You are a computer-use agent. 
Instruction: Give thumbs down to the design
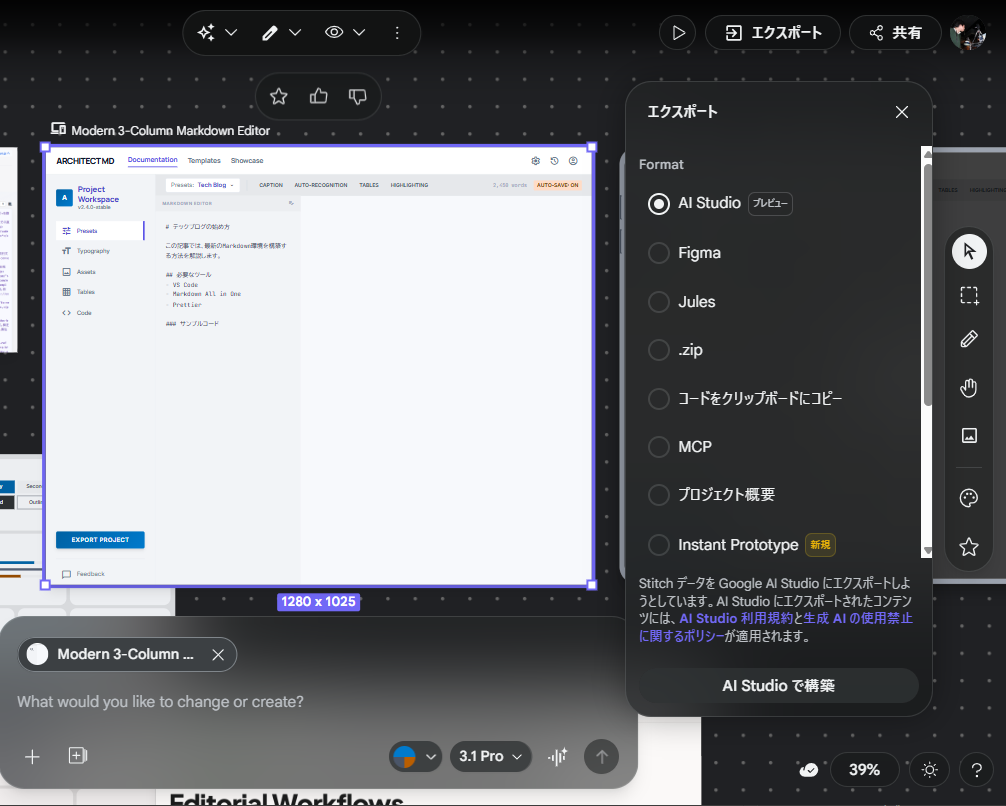[357, 96]
